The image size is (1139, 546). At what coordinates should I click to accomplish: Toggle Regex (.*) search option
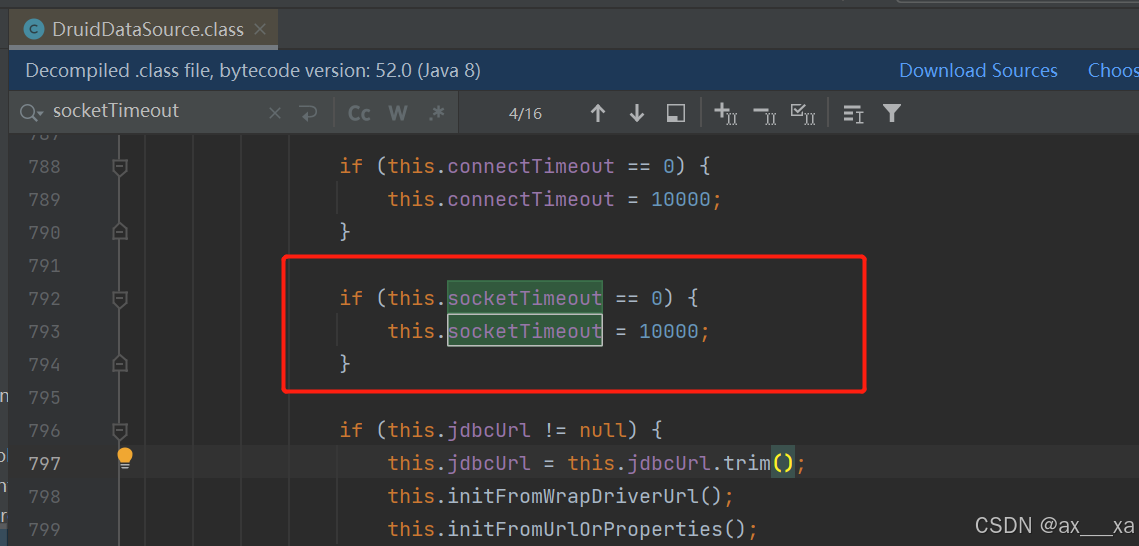click(x=437, y=113)
